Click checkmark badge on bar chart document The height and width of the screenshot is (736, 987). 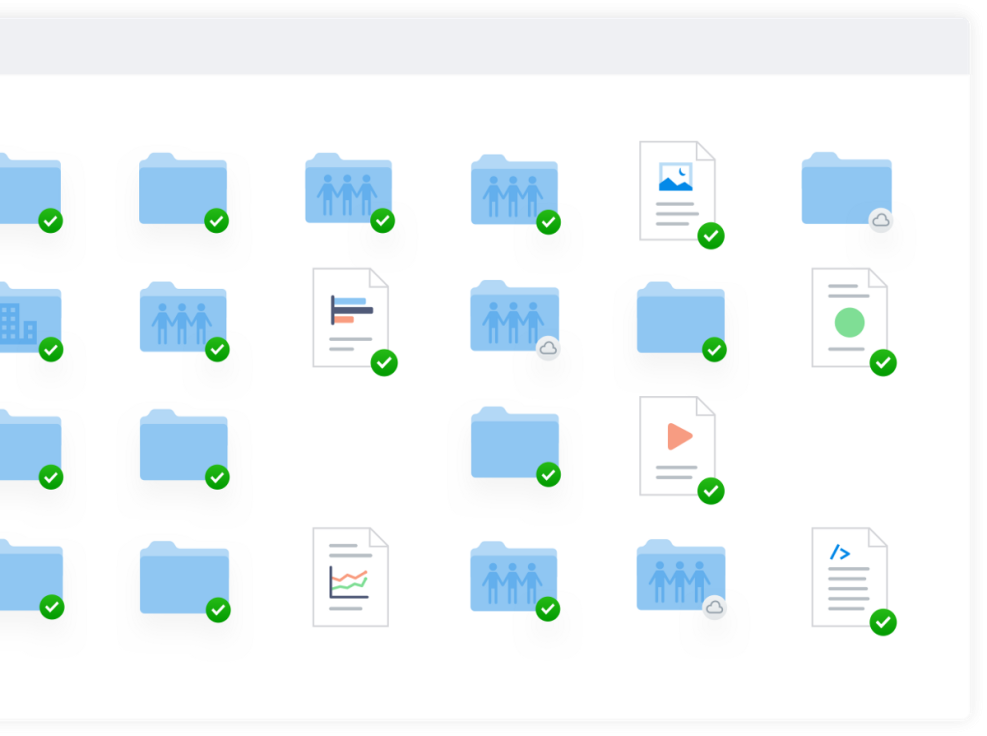(x=384, y=363)
